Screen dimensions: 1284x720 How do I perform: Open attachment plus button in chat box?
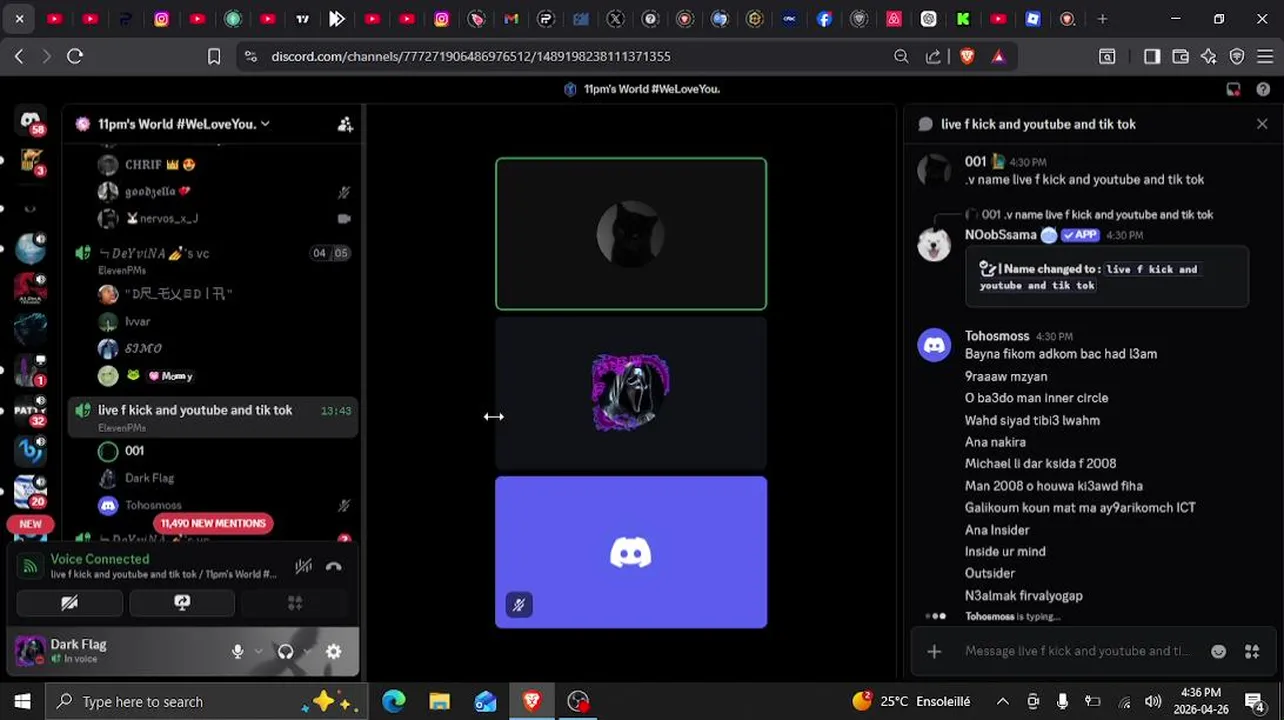[x=934, y=651]
